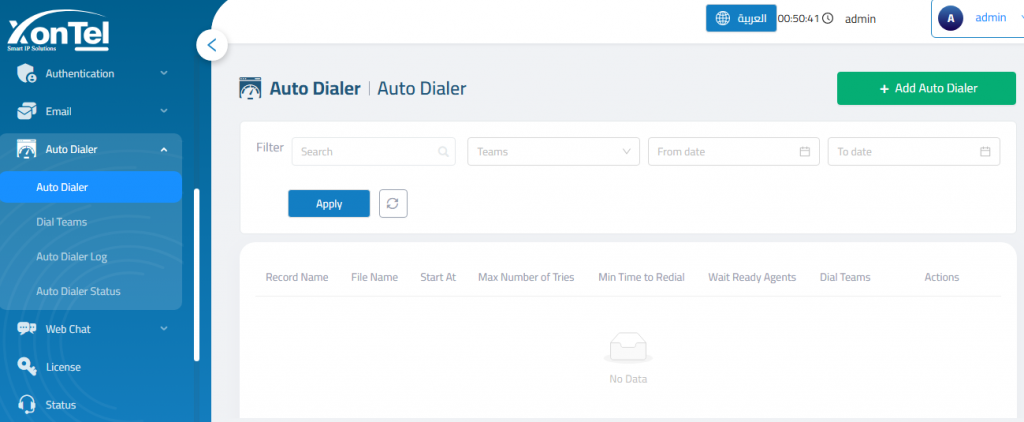Screen dimensions: 1024x422
Task: Click the File Name column header
Action: coord(374,277)
